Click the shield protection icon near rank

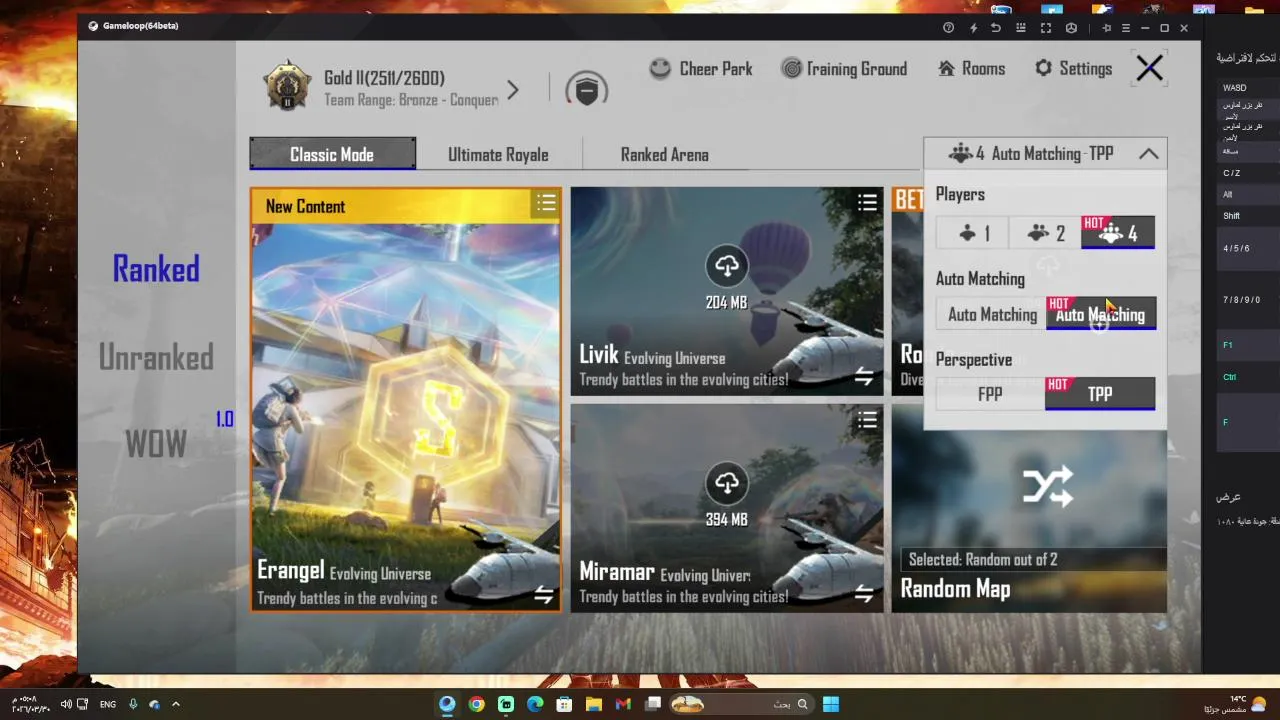(x=587, y=90)
